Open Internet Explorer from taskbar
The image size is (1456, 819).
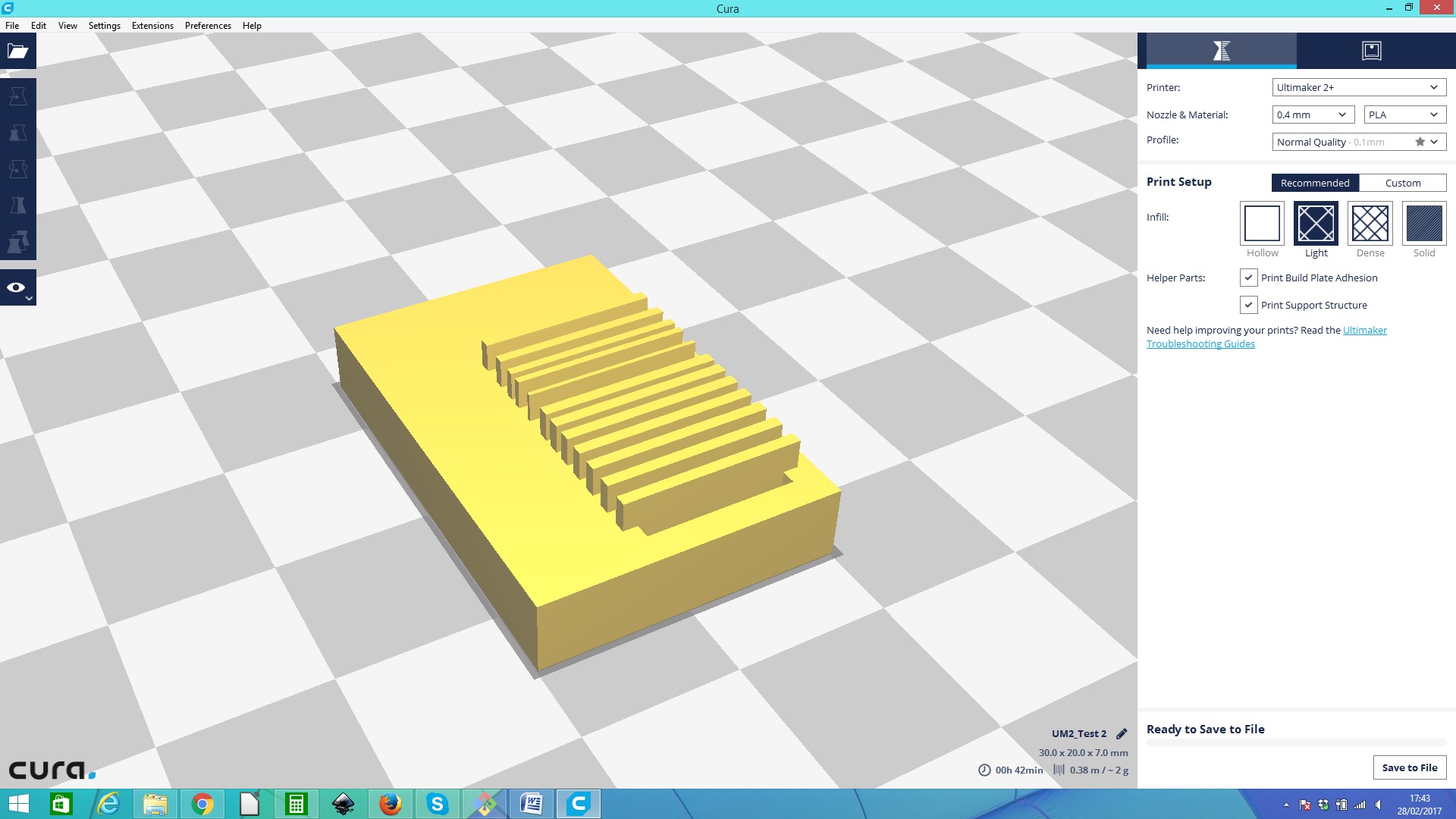pyautogui.click(x=108, y=804)
